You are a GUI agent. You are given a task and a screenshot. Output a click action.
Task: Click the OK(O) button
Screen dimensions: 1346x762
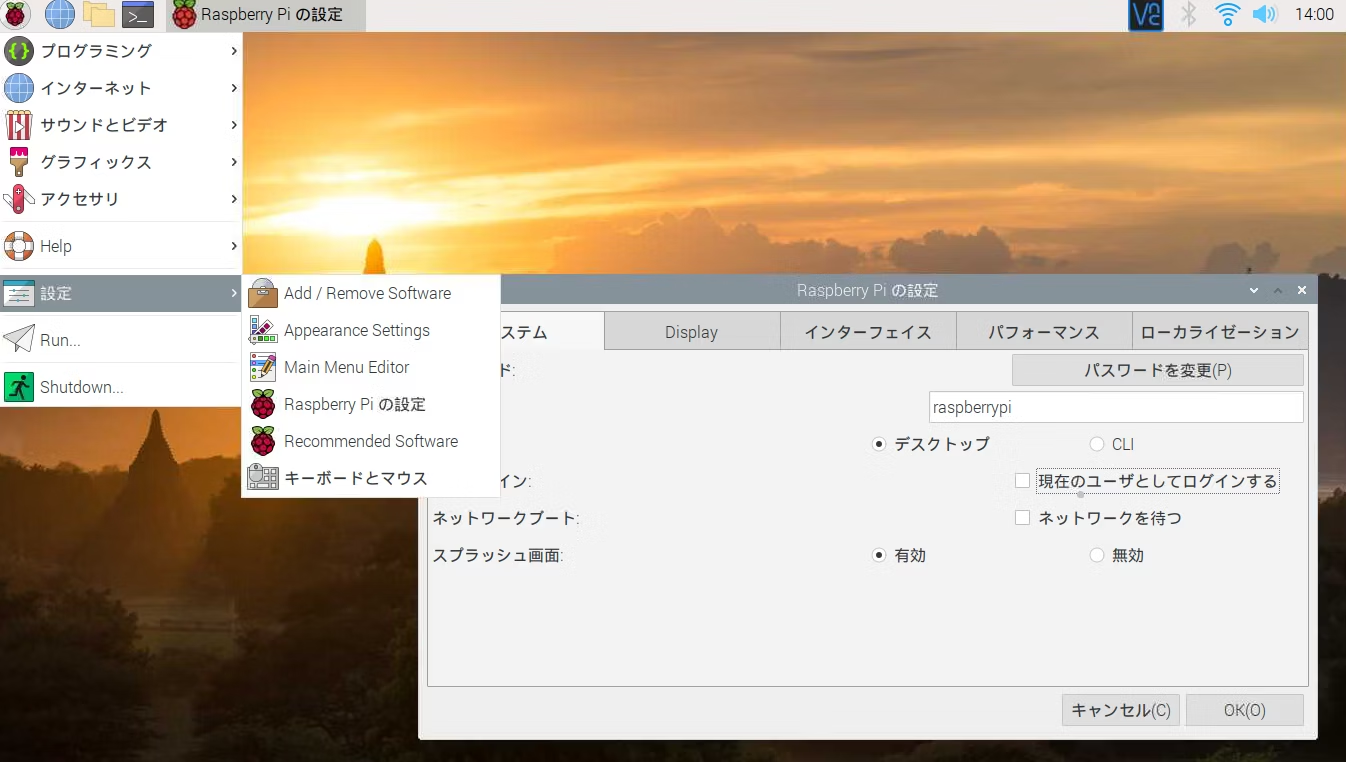[1245, 710]
